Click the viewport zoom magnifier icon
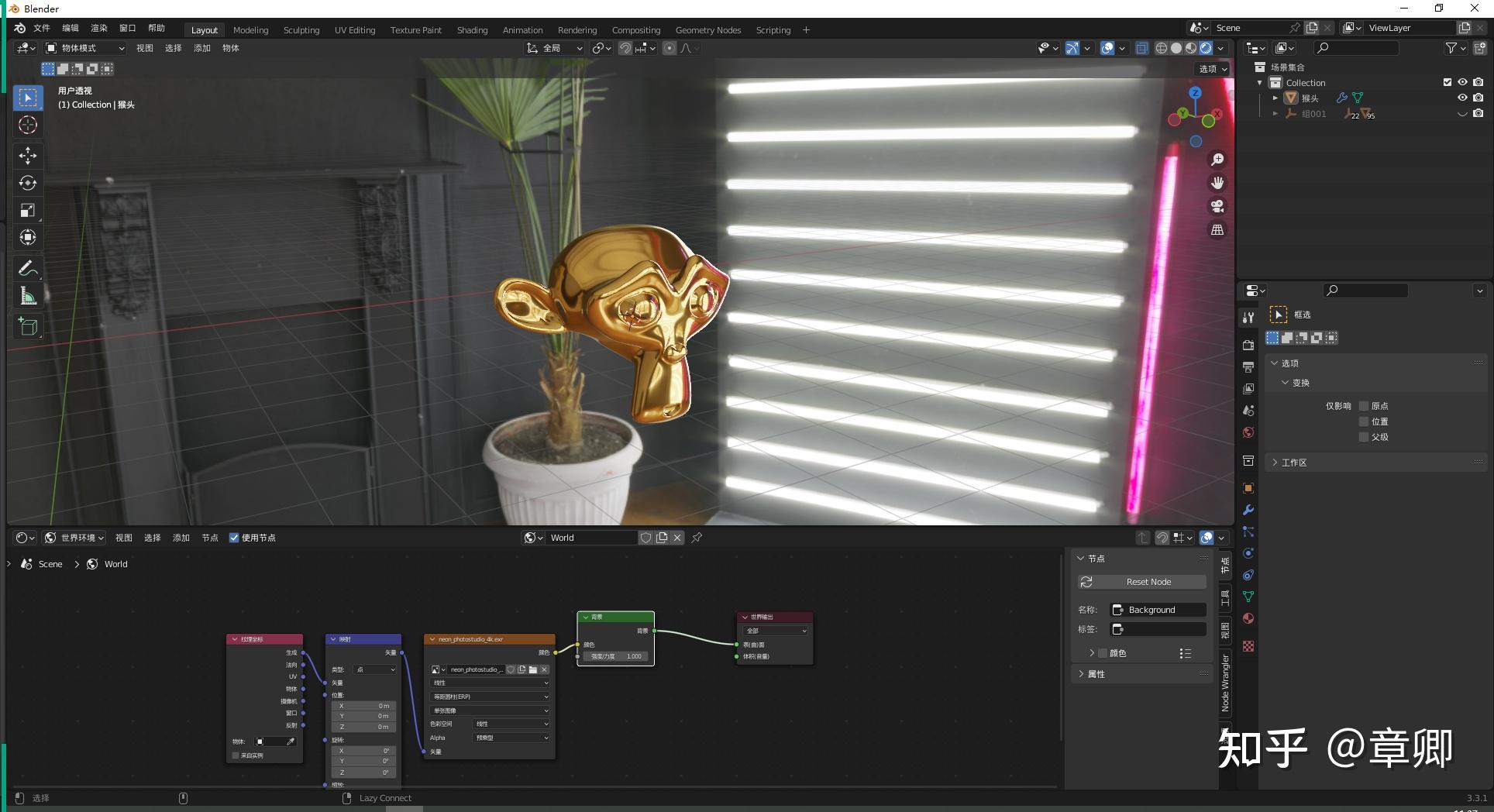 pos(1217,159)
